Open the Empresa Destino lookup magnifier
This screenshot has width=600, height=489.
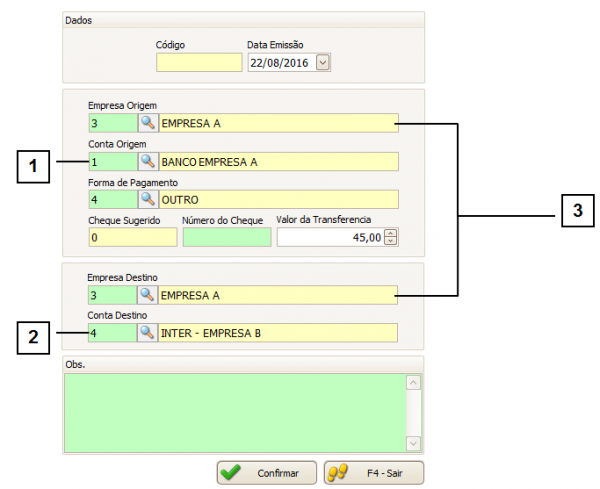click(x=147, y=295)
